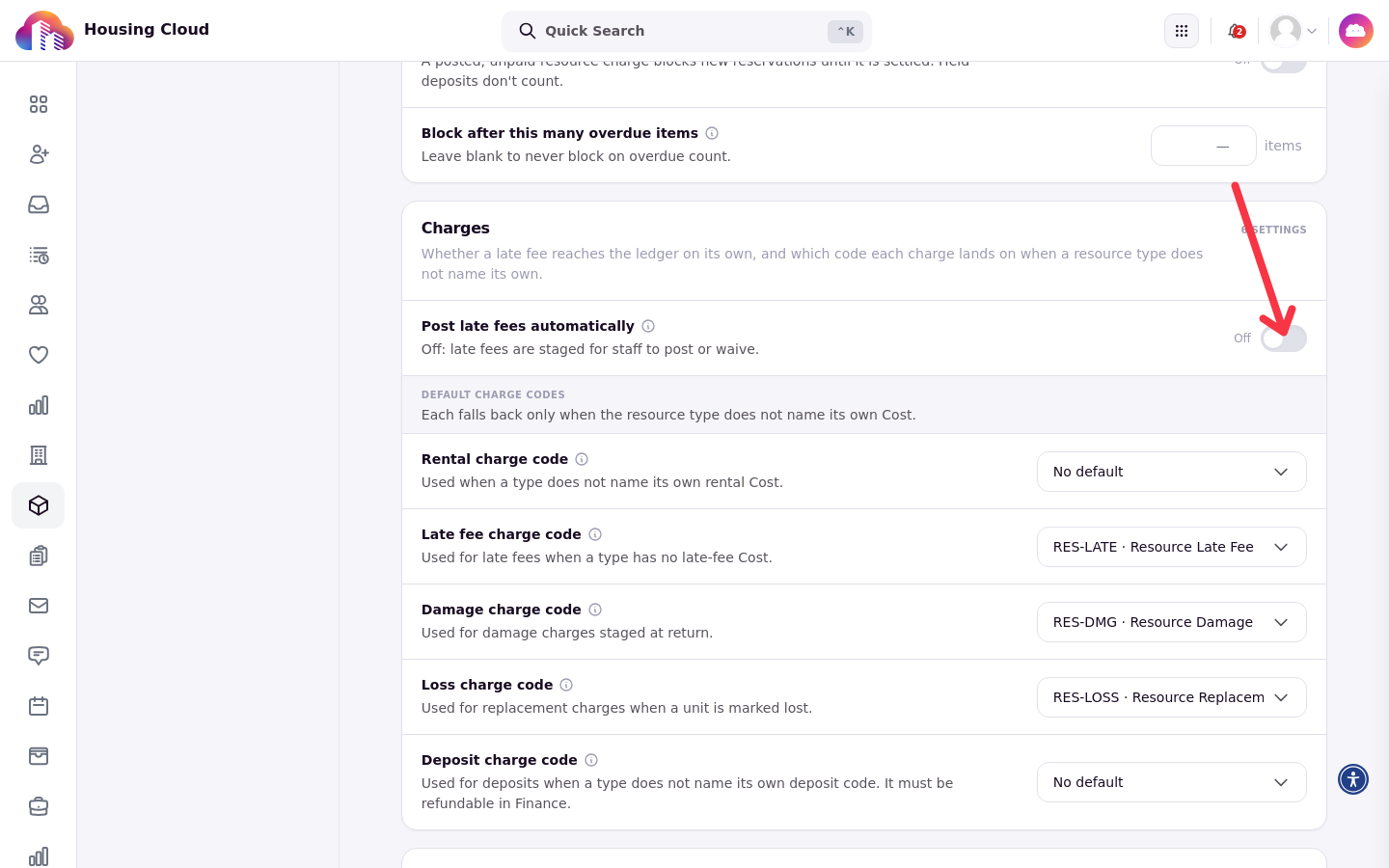Image resolution: width=1389 pixels, height=868 pixels.
Task: Click the Housing Cloud logo
Action: point(44,31)
